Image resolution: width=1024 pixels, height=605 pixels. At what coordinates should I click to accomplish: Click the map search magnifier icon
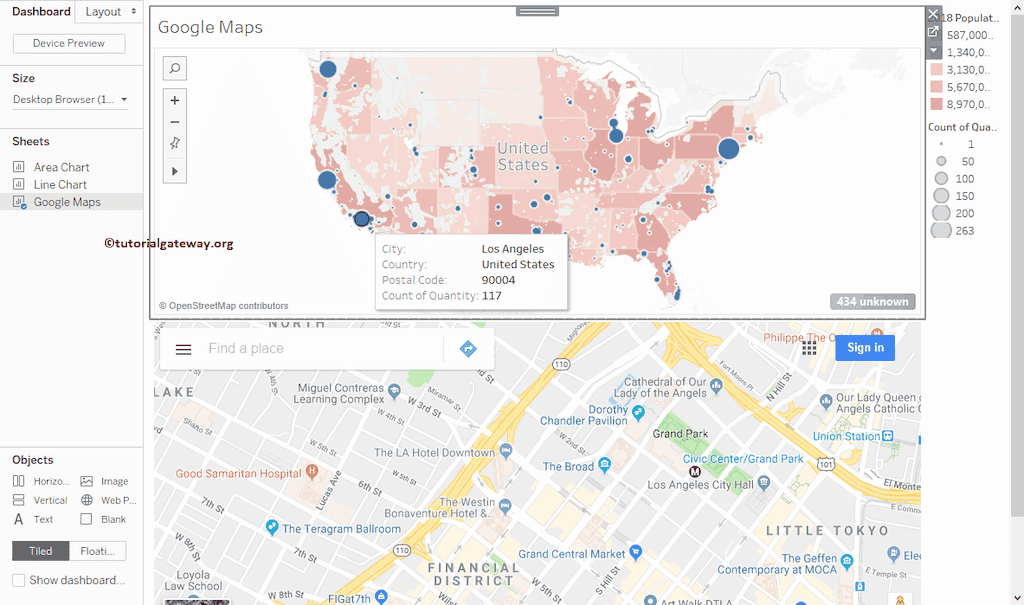[x=175, y=68]
